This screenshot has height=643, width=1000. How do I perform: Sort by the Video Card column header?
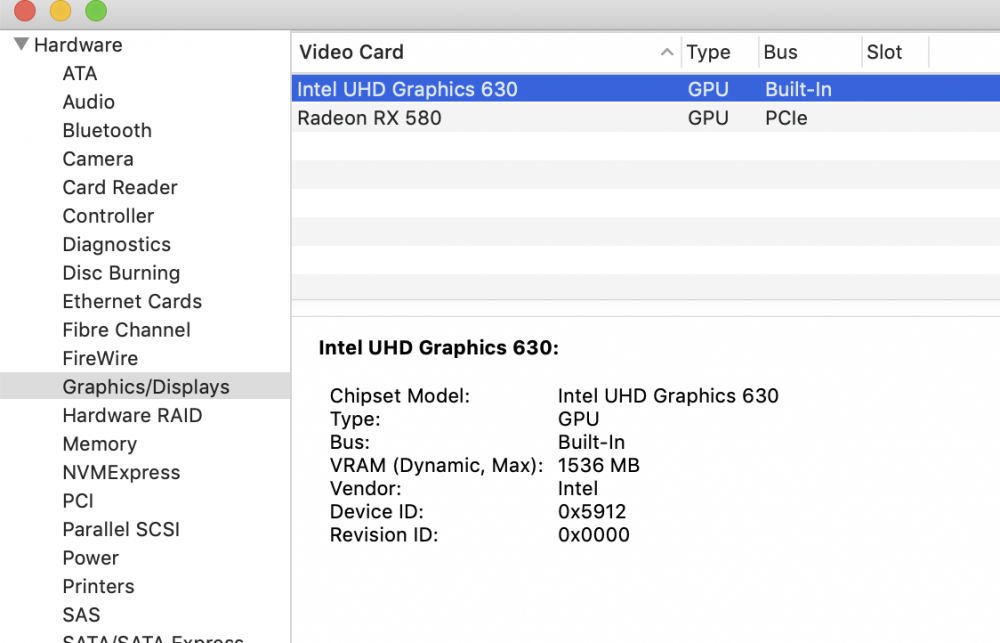coord(351,52)
